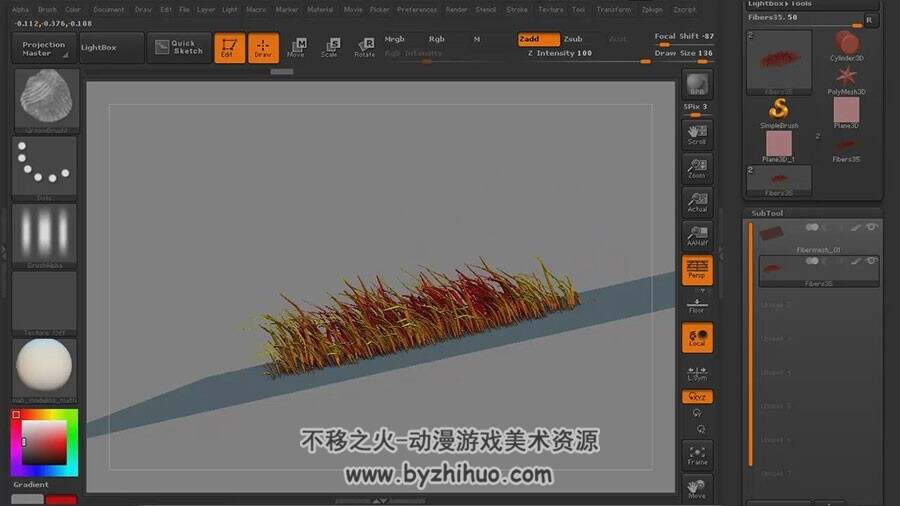Screen dimensions: 900x506
Task: Open the LightBox browser
Action: [x=111, y=48]
